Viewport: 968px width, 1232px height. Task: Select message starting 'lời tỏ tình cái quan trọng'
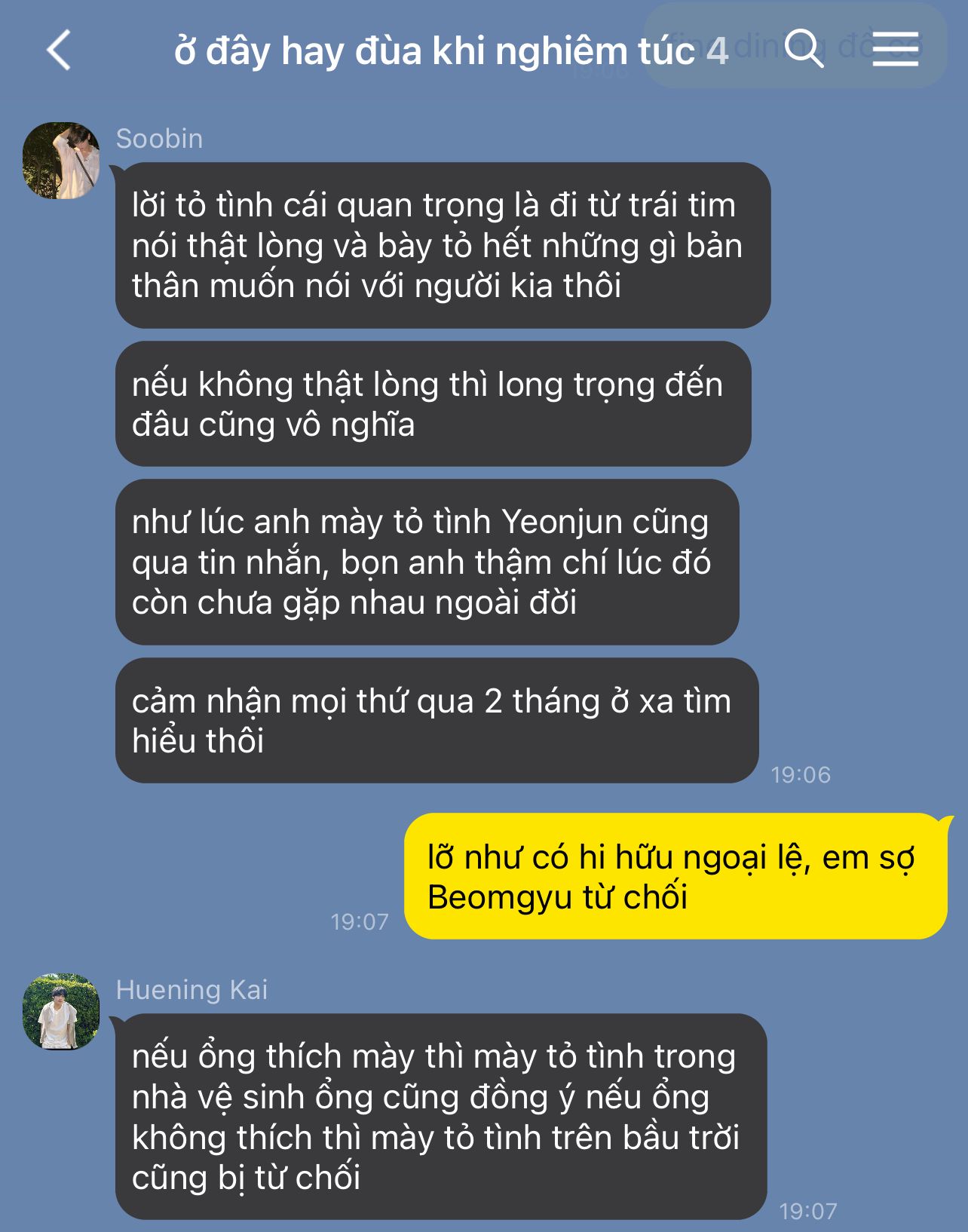tap(443, 246)
